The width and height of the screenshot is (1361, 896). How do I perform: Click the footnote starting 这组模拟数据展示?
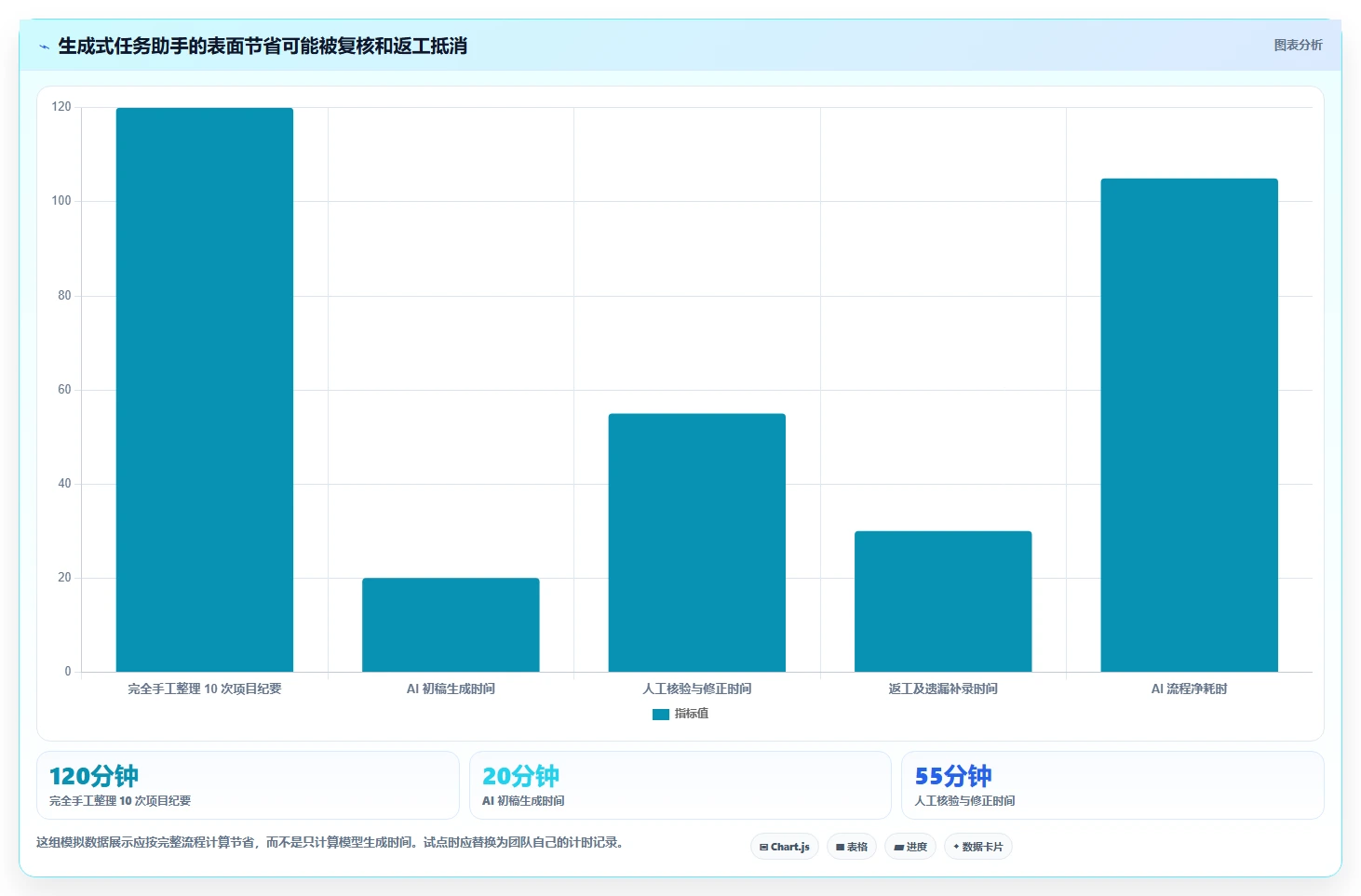[330, 843]
